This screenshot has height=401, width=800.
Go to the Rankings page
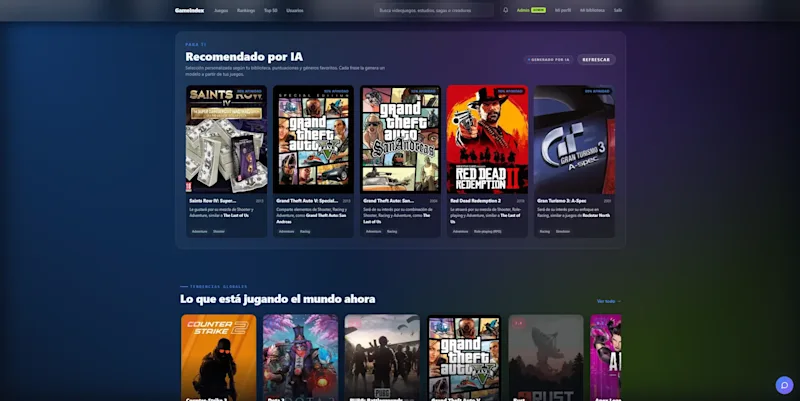pyautogui.click(x=246, y=10)
